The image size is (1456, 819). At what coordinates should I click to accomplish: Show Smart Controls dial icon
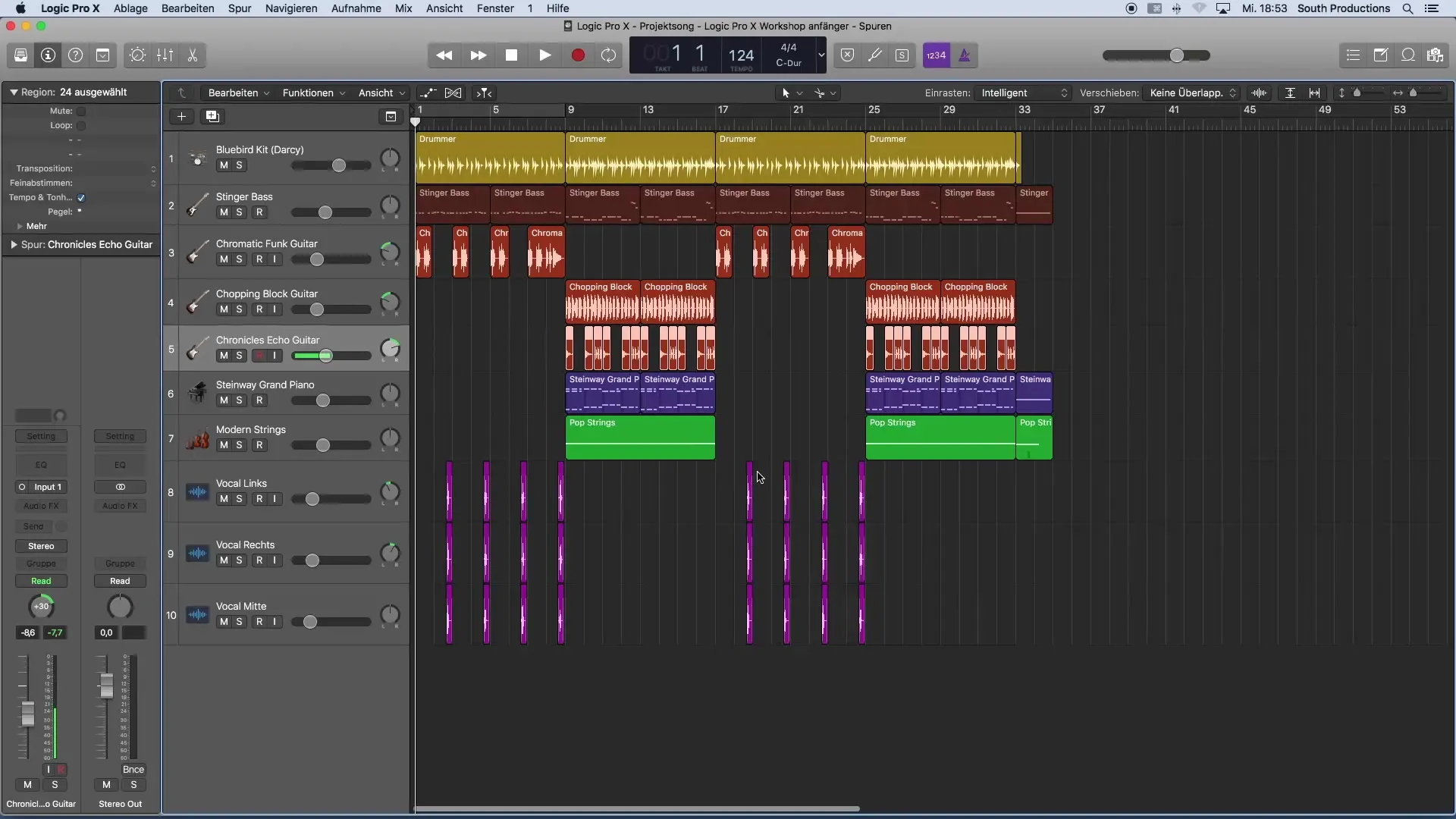pyautogui.click(x=137, y=55)
